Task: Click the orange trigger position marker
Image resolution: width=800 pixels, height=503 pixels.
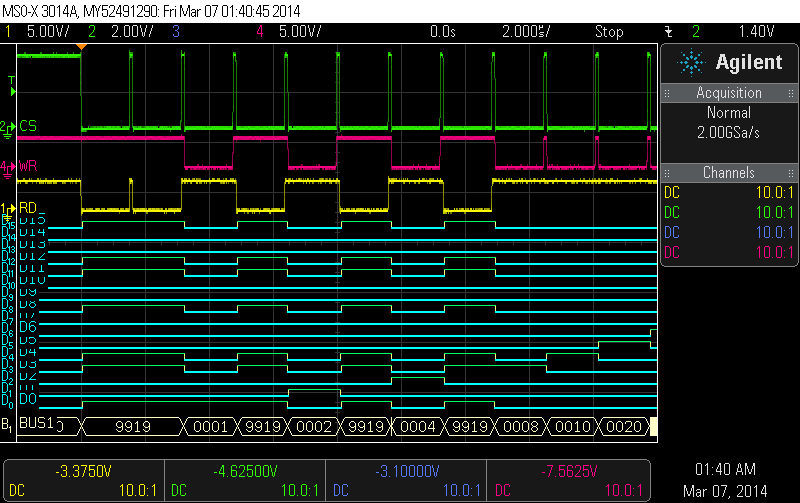Action: click(x=81, y=46)
